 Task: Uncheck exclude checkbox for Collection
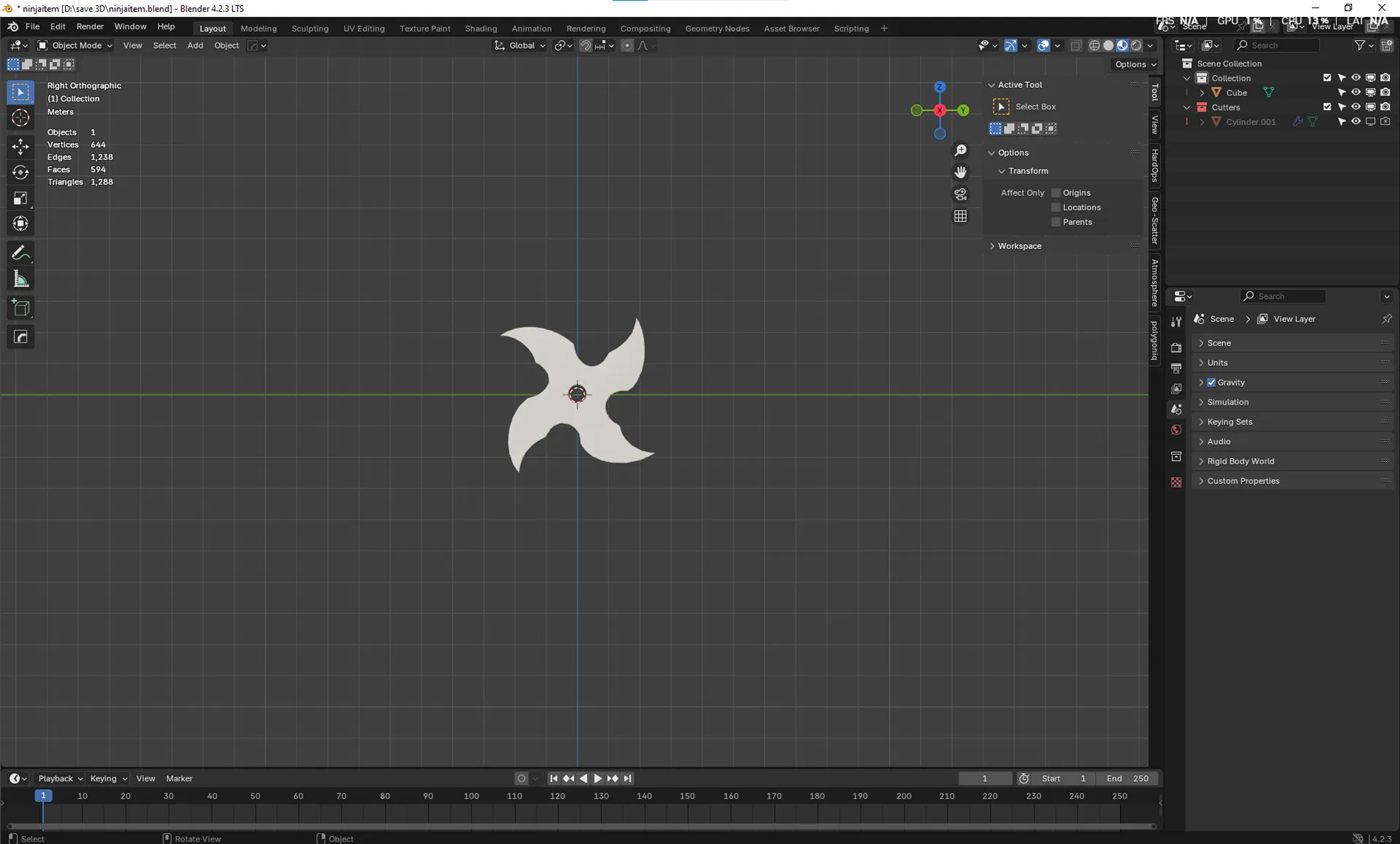[x=1327, y=78]
